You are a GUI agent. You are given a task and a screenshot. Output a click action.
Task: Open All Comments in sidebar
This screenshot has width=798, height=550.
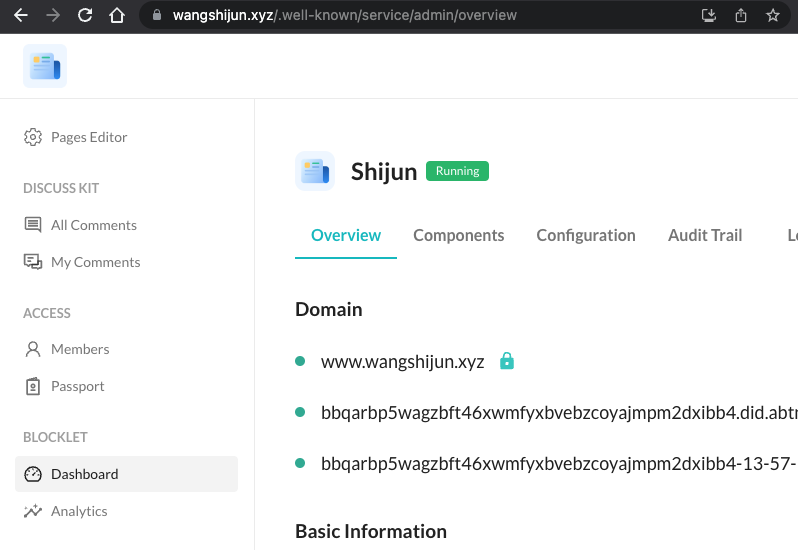pos(93,225)
